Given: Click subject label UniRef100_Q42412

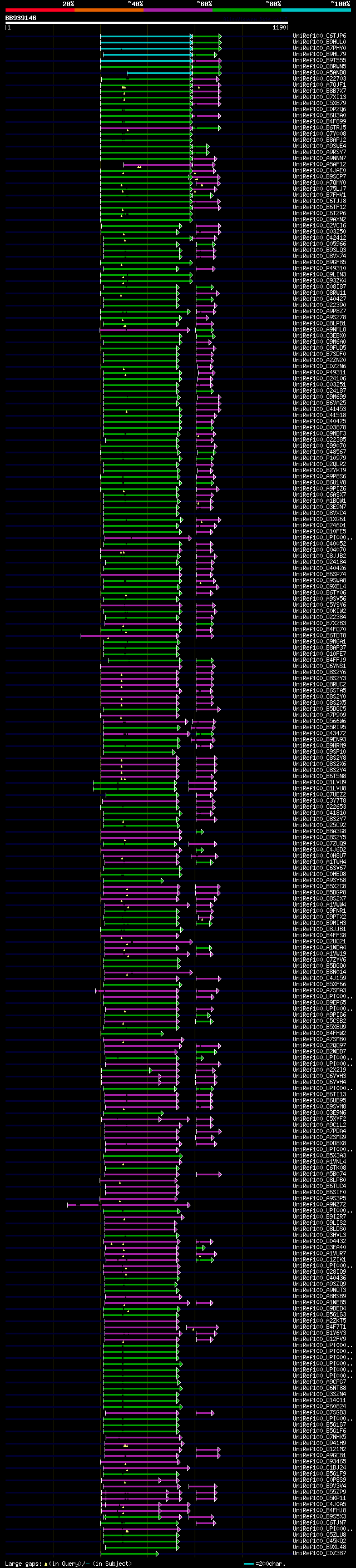Looking at the screenshot, I should [x=319, y=238].
